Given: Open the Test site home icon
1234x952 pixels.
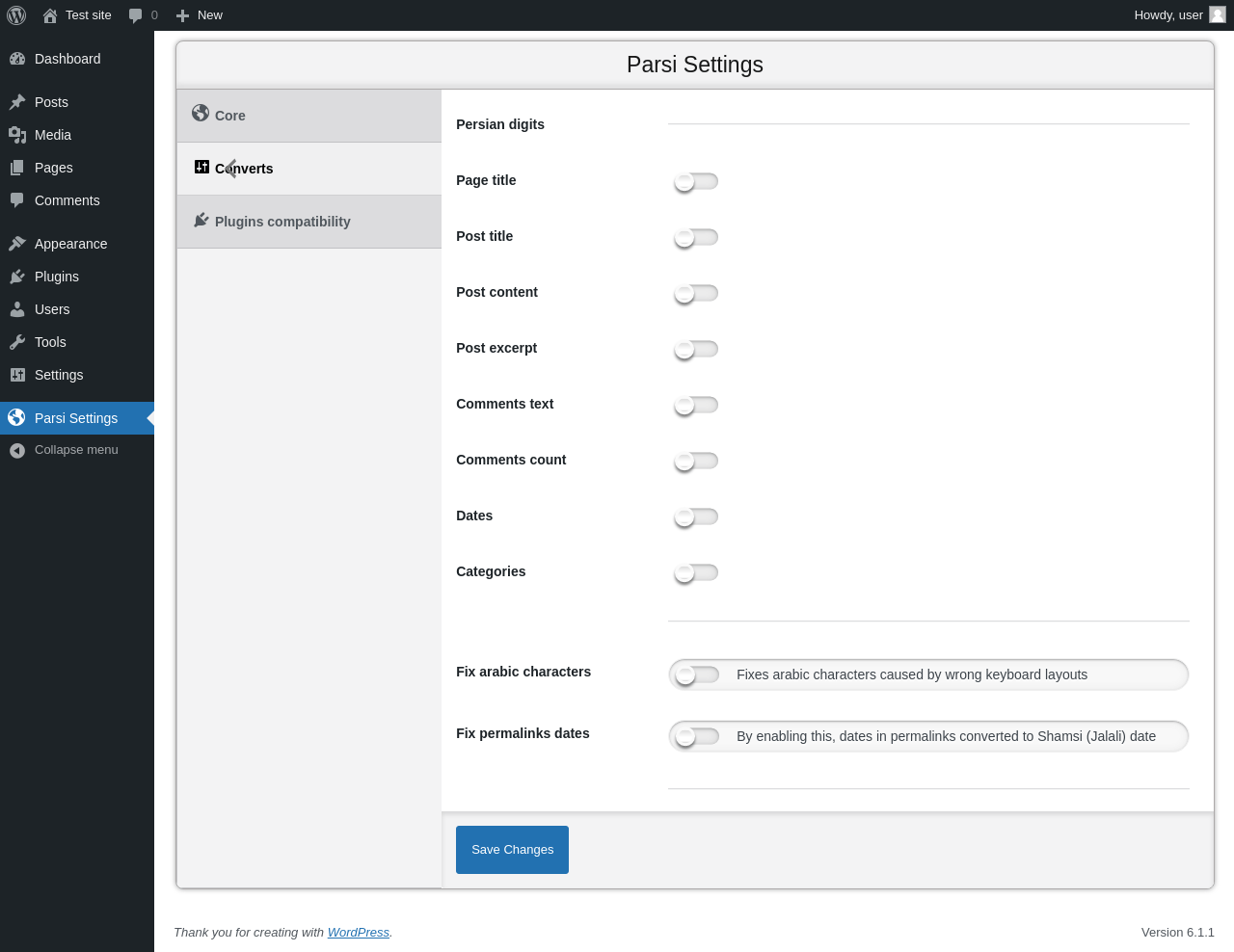Looking at the screenshot, I should tap(50, 15).
